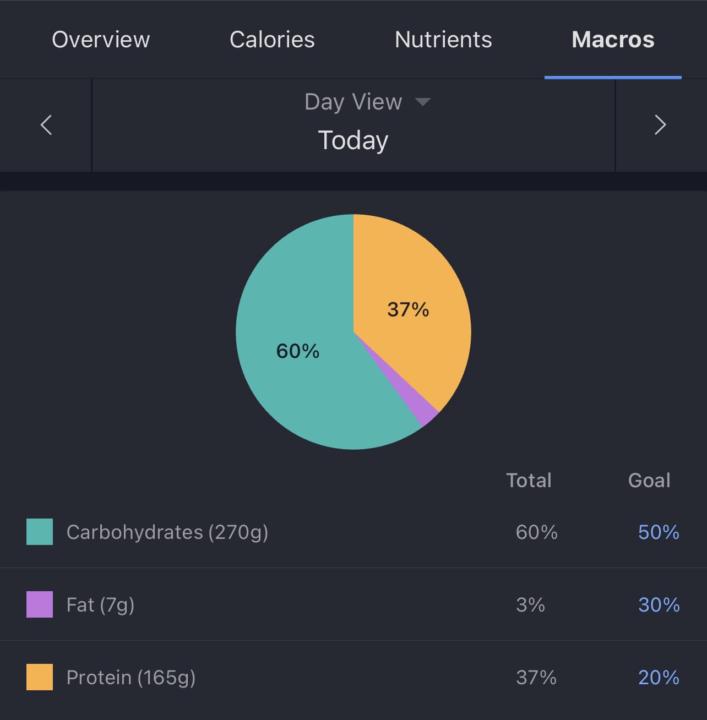Tap the orange 37% pie slice
This screenshot has height=720, width=707.
pyautogui.click(x=410, y=308)
